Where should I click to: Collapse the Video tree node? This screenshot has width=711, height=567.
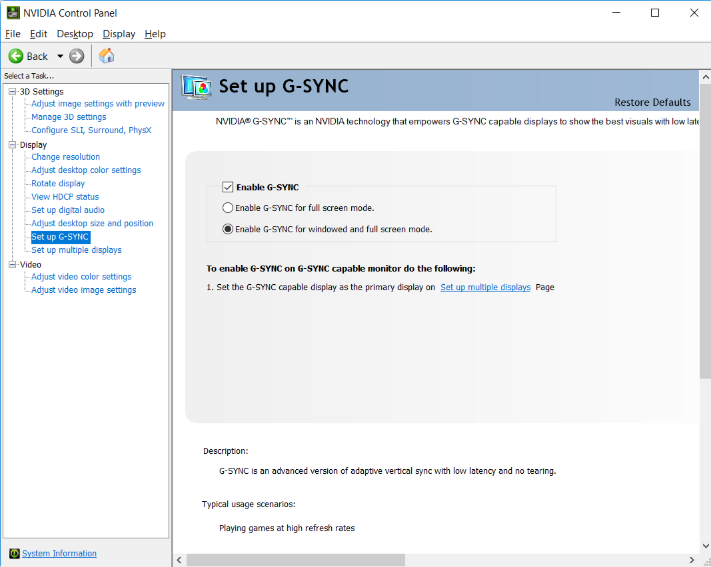12,264
